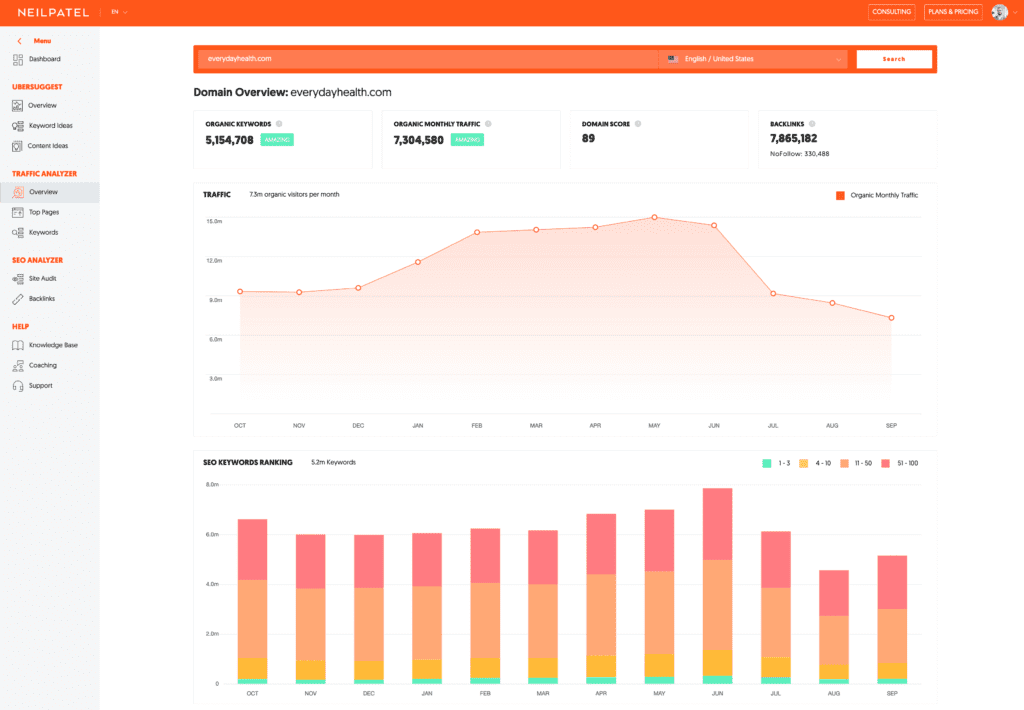This screenshot has height=710, width=1024.
Task: Click the domain score value 89
Action: (588, 138)
